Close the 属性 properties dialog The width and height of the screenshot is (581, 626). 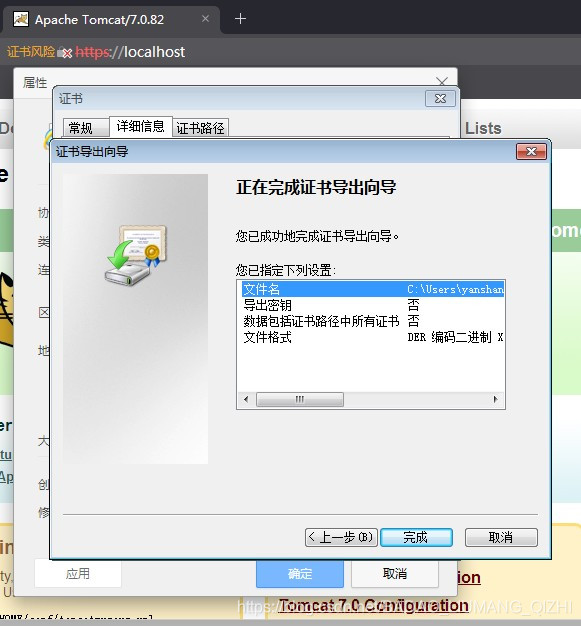[x=442, y=82]
